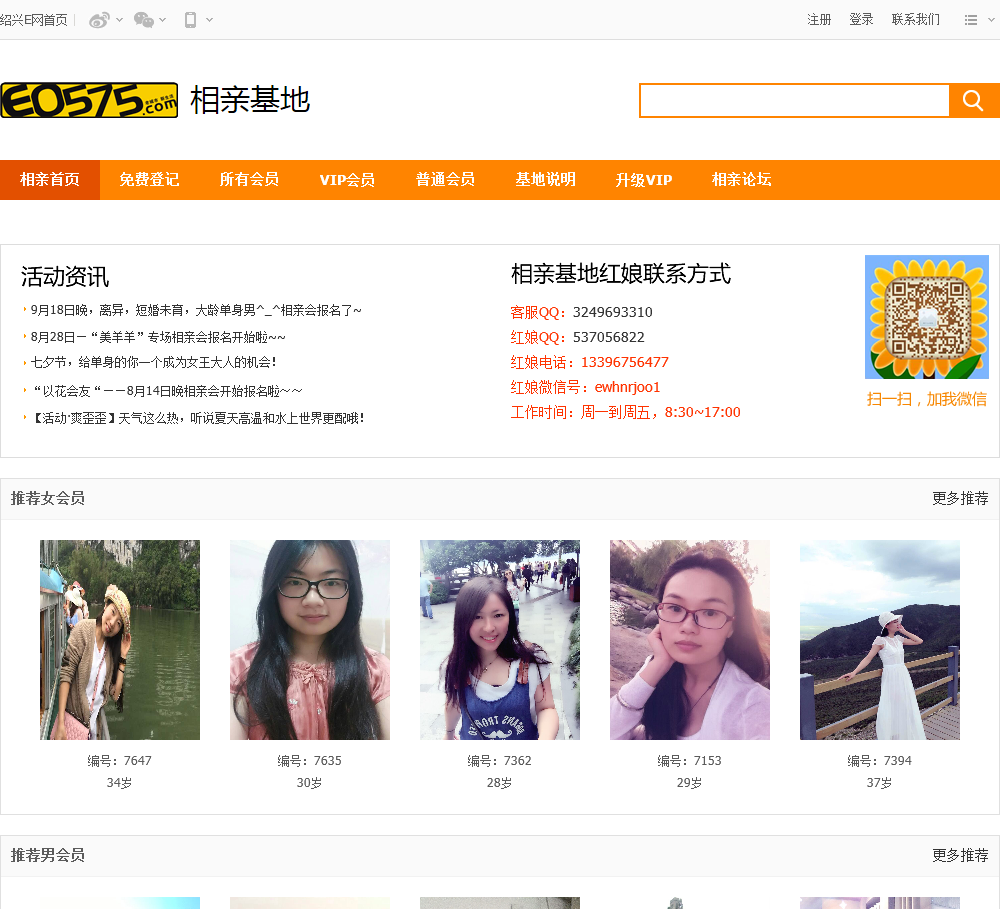Expand the Weibo dropdown arrow

pos(119,20)
